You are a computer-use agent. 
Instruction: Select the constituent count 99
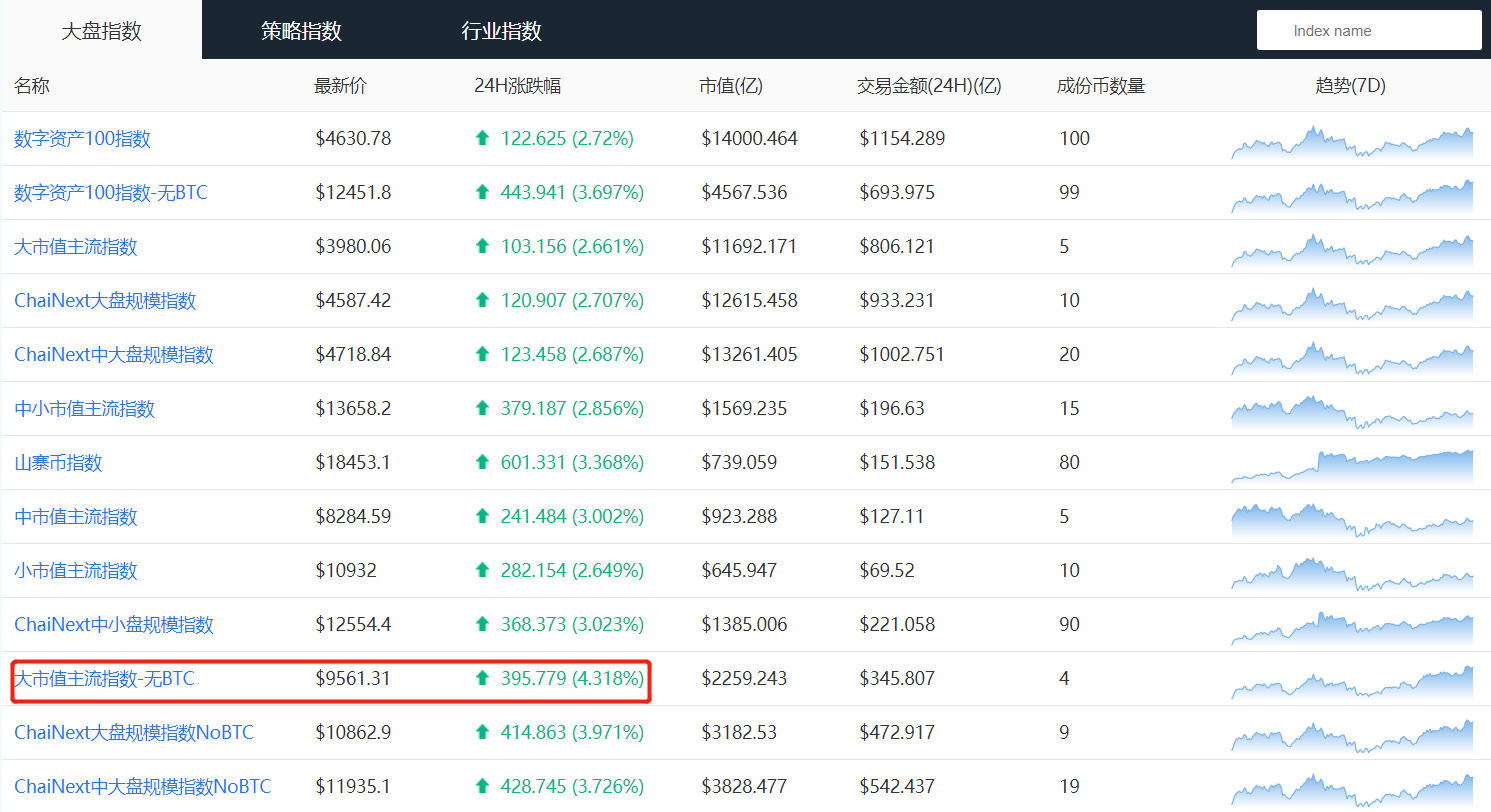pyautogui.click(x=1070, y=193)
